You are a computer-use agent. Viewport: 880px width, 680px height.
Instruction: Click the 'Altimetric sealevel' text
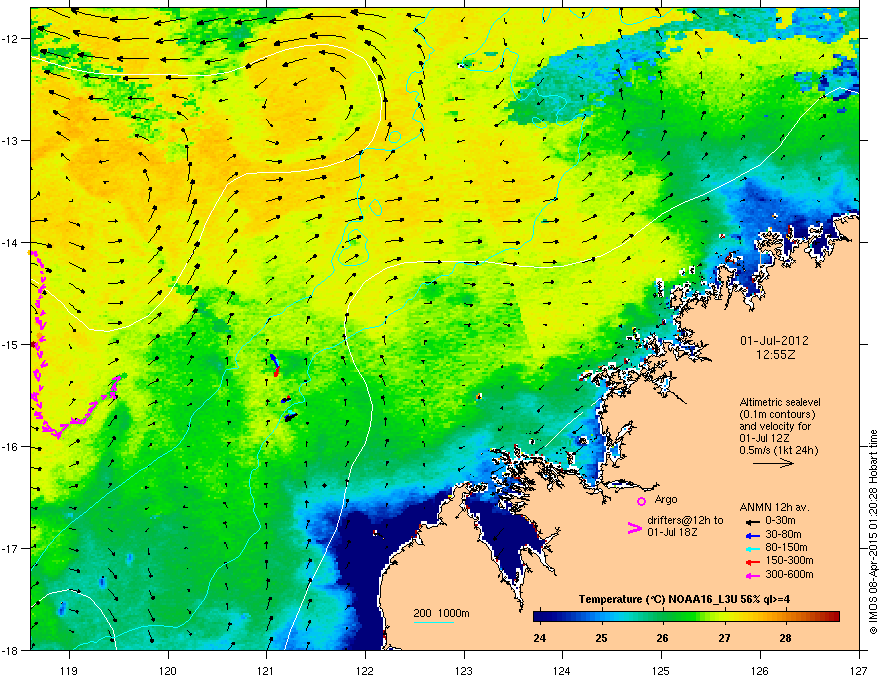click(x=780, y=402)
